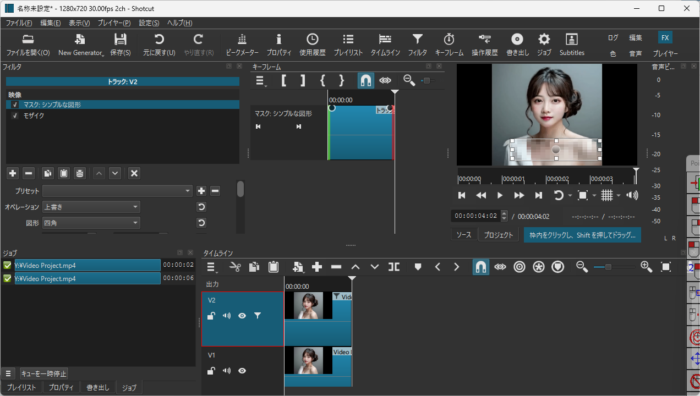Open the Keyframes panel hamburger menu
This screenshot has height=396, width=700.
260,81
